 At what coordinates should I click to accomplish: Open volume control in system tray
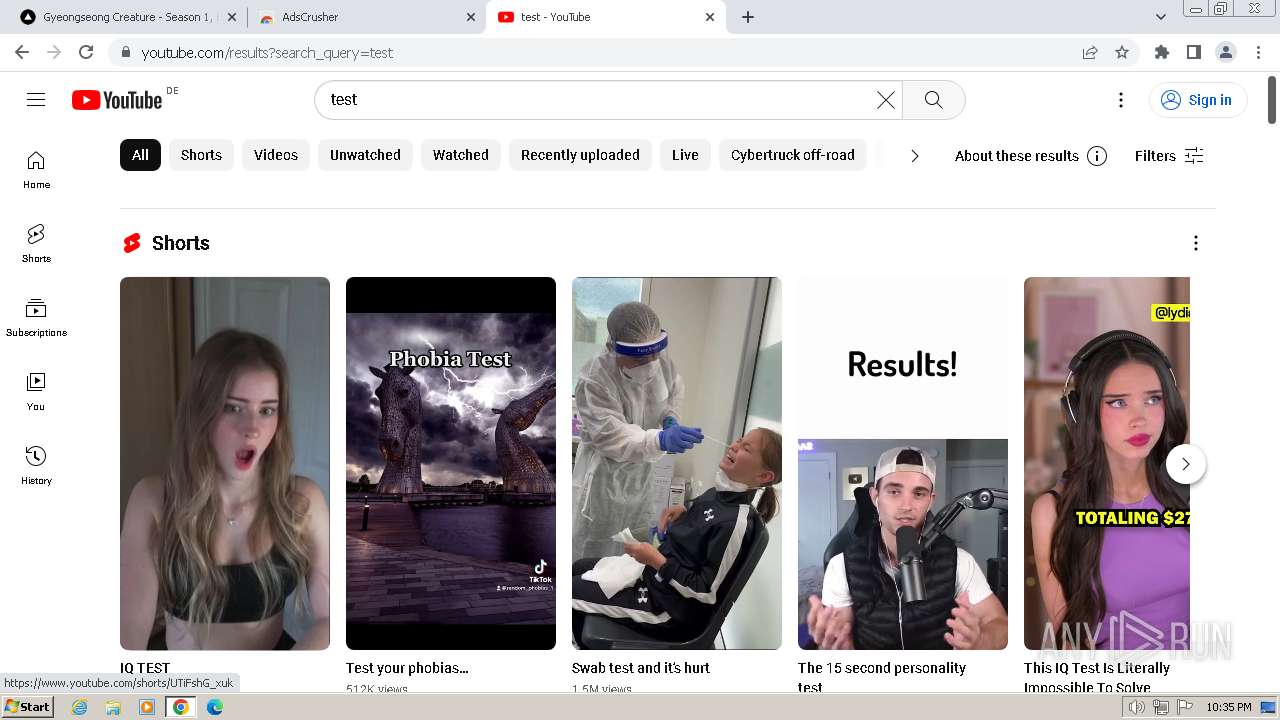click(x=1137, y=707)
